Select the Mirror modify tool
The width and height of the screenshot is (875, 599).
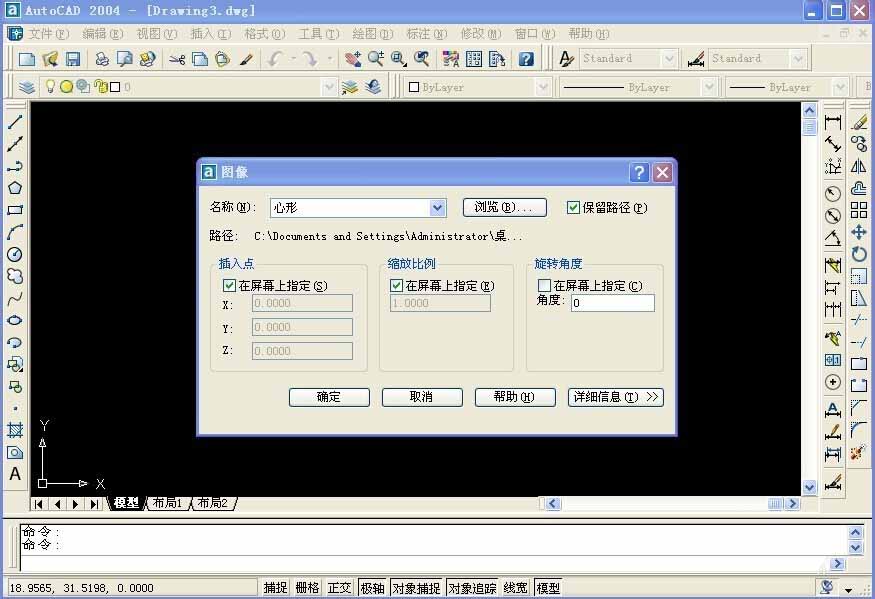(859, 166)
